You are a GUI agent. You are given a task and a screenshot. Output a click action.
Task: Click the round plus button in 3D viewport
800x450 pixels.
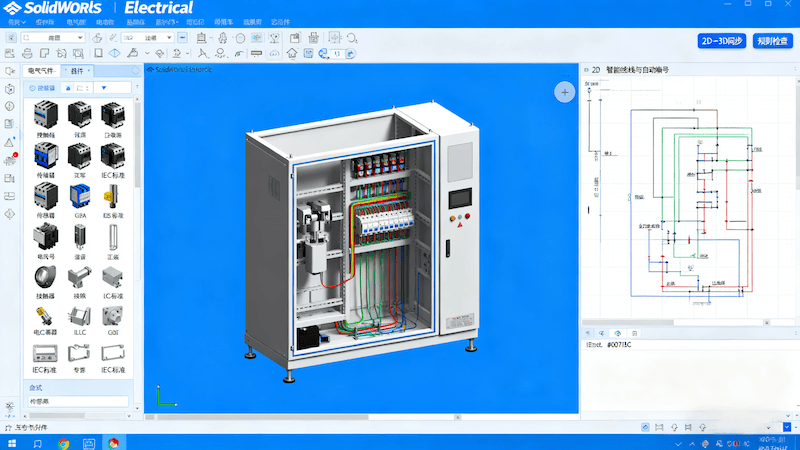pyautogui.click(x=564, y=92)
